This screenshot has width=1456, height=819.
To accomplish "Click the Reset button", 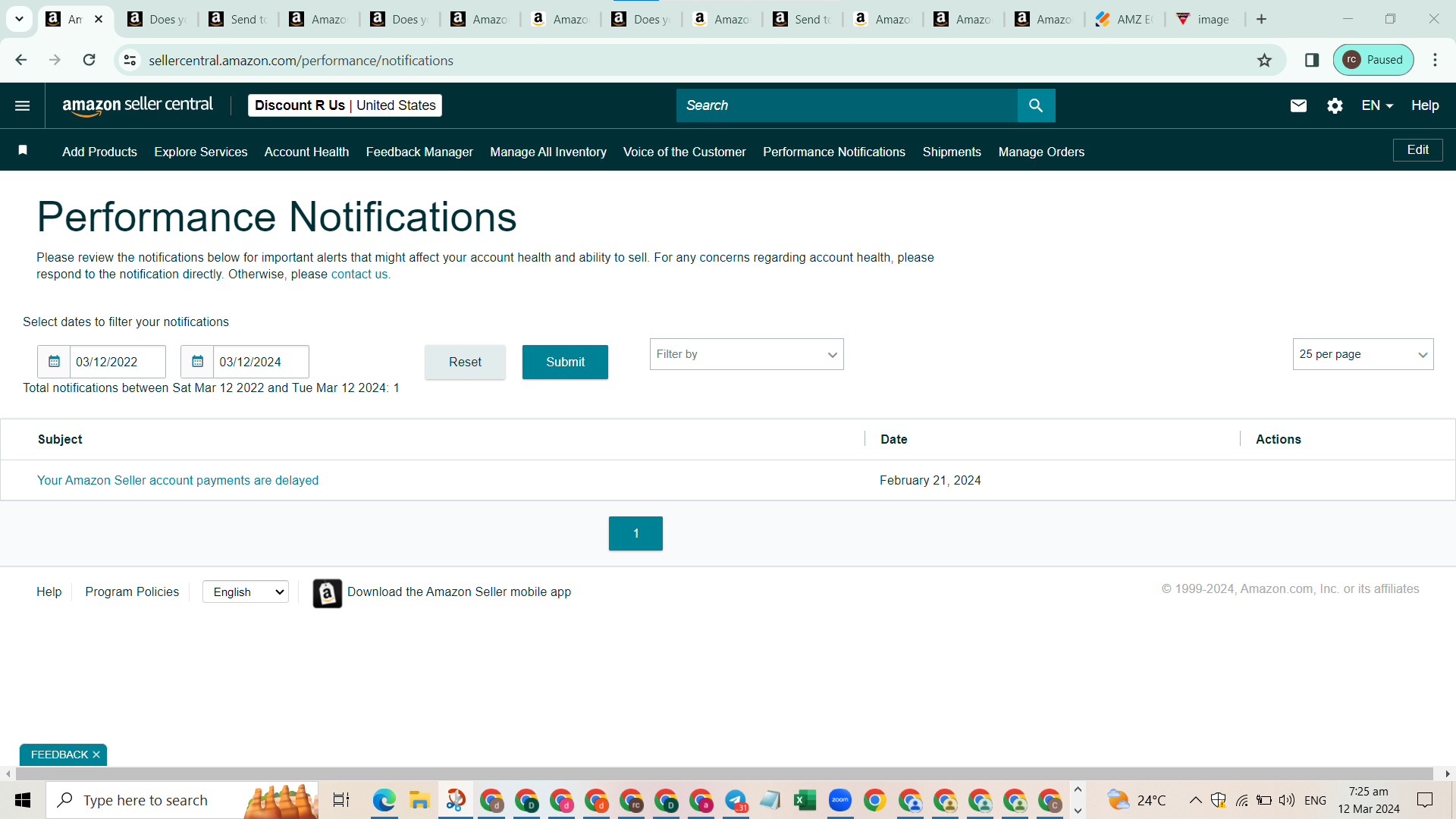I will [465, 362].
